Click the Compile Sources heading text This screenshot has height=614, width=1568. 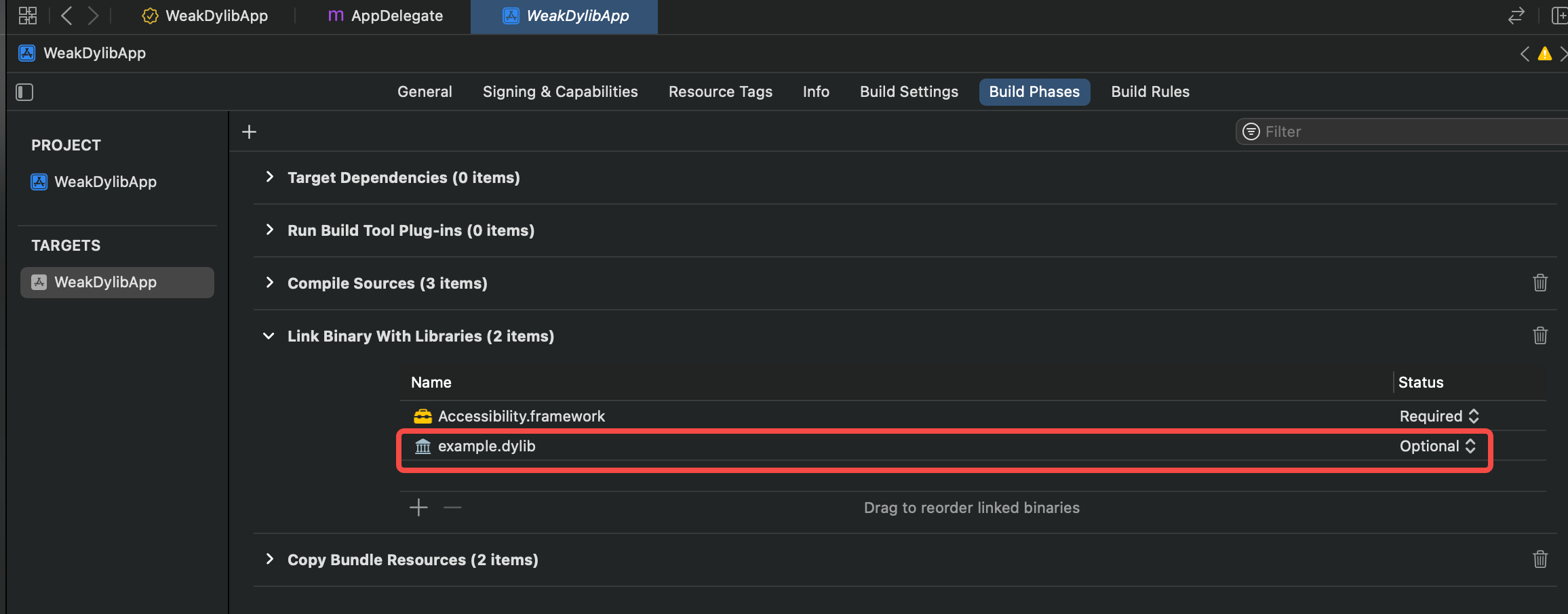pos(387,283)
